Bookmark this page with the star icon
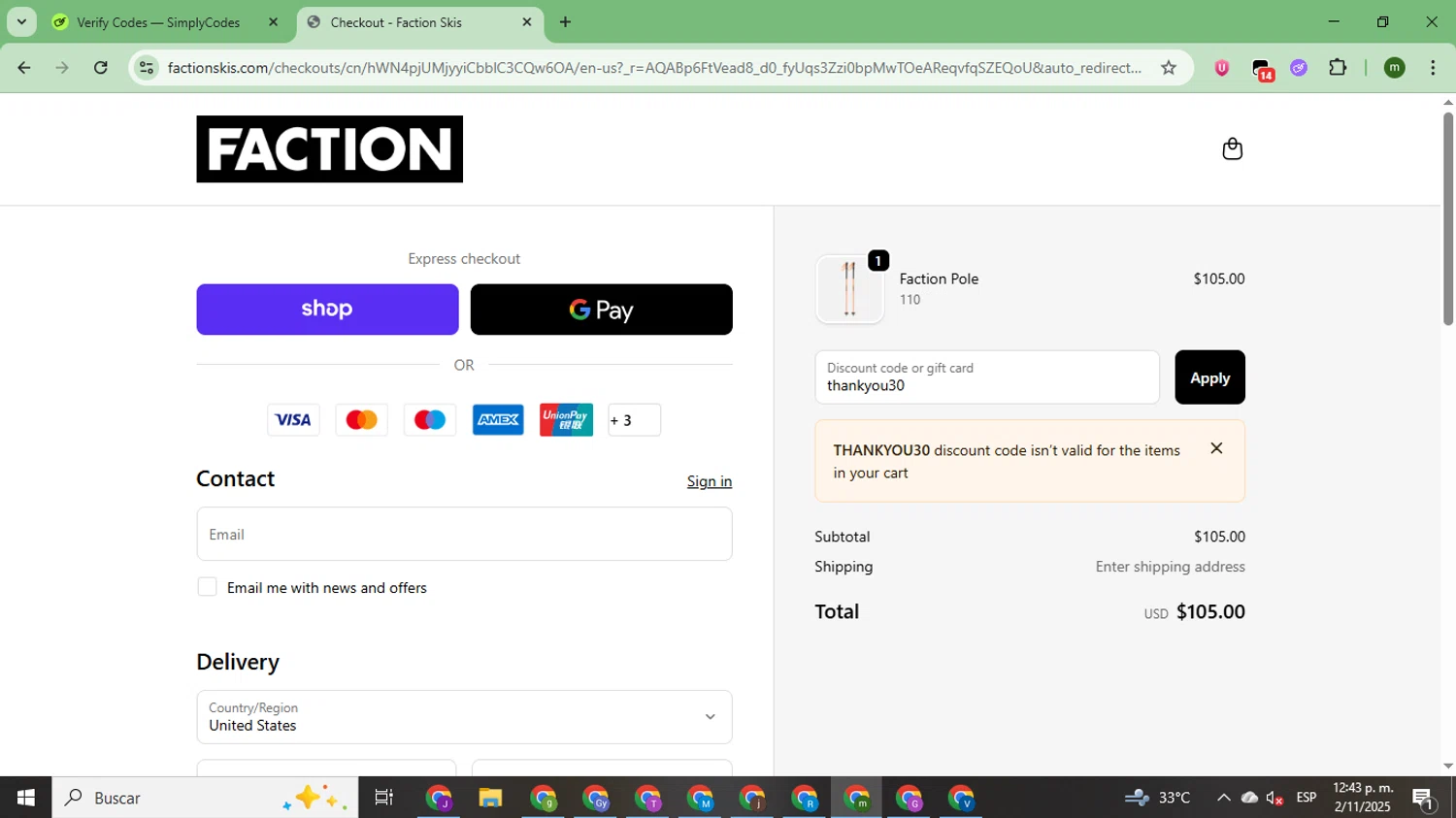1456x818 pixels. pos(1169,68)
